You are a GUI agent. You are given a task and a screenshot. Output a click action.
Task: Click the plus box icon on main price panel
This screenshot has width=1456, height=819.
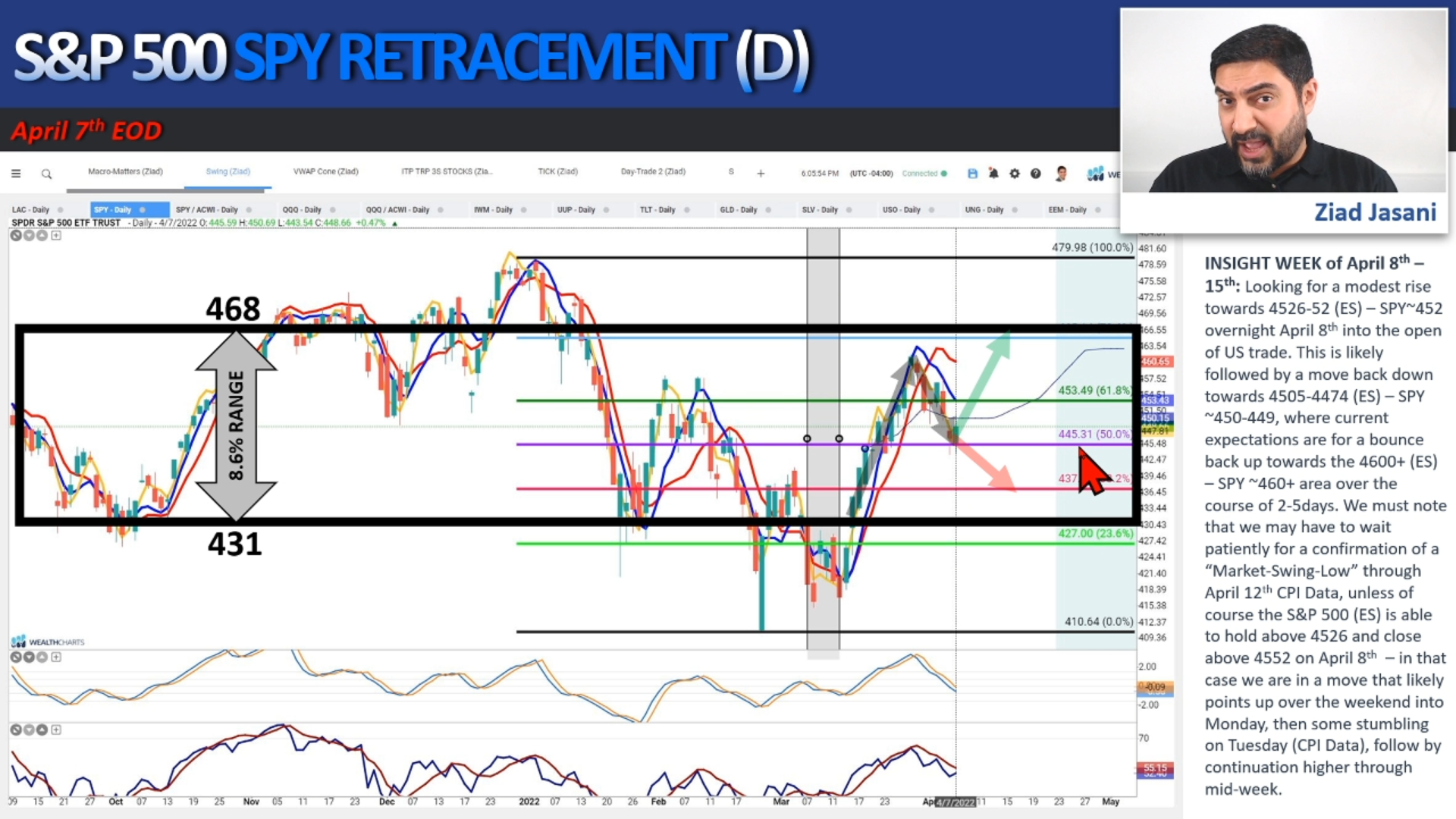56,235
